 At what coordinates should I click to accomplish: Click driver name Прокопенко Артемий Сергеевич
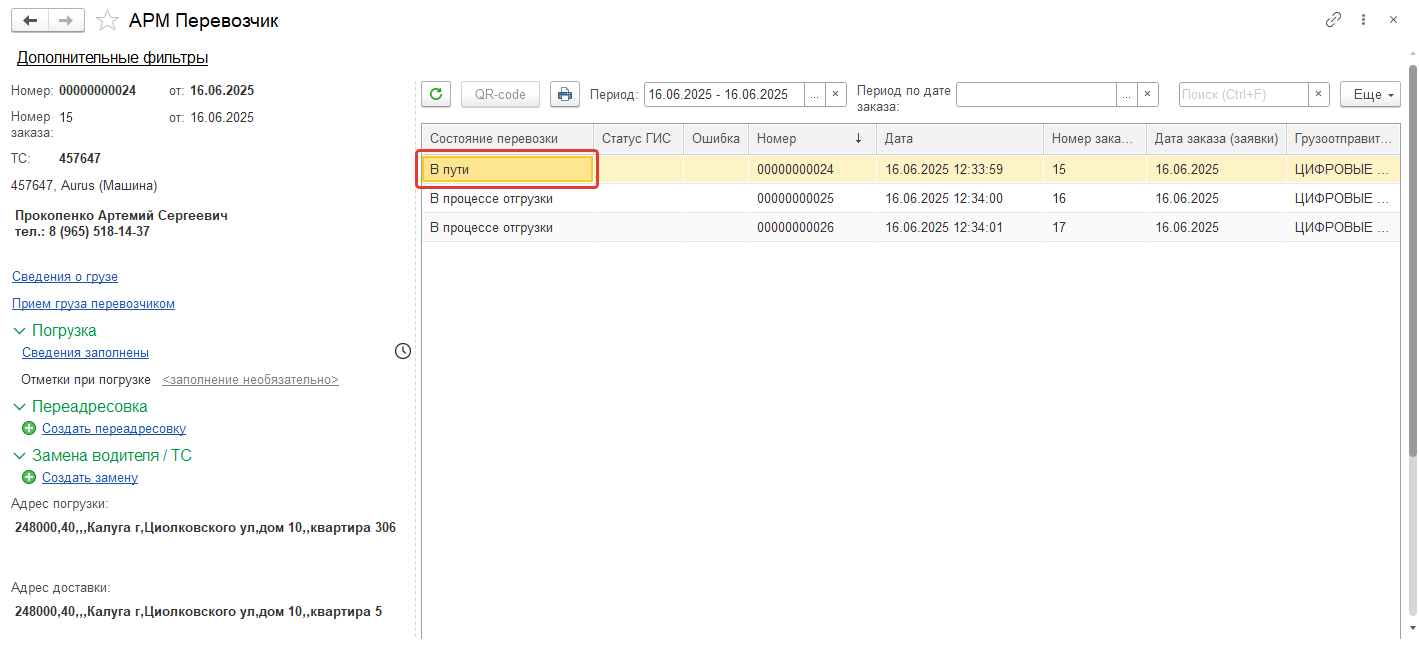tap(122, 215)
